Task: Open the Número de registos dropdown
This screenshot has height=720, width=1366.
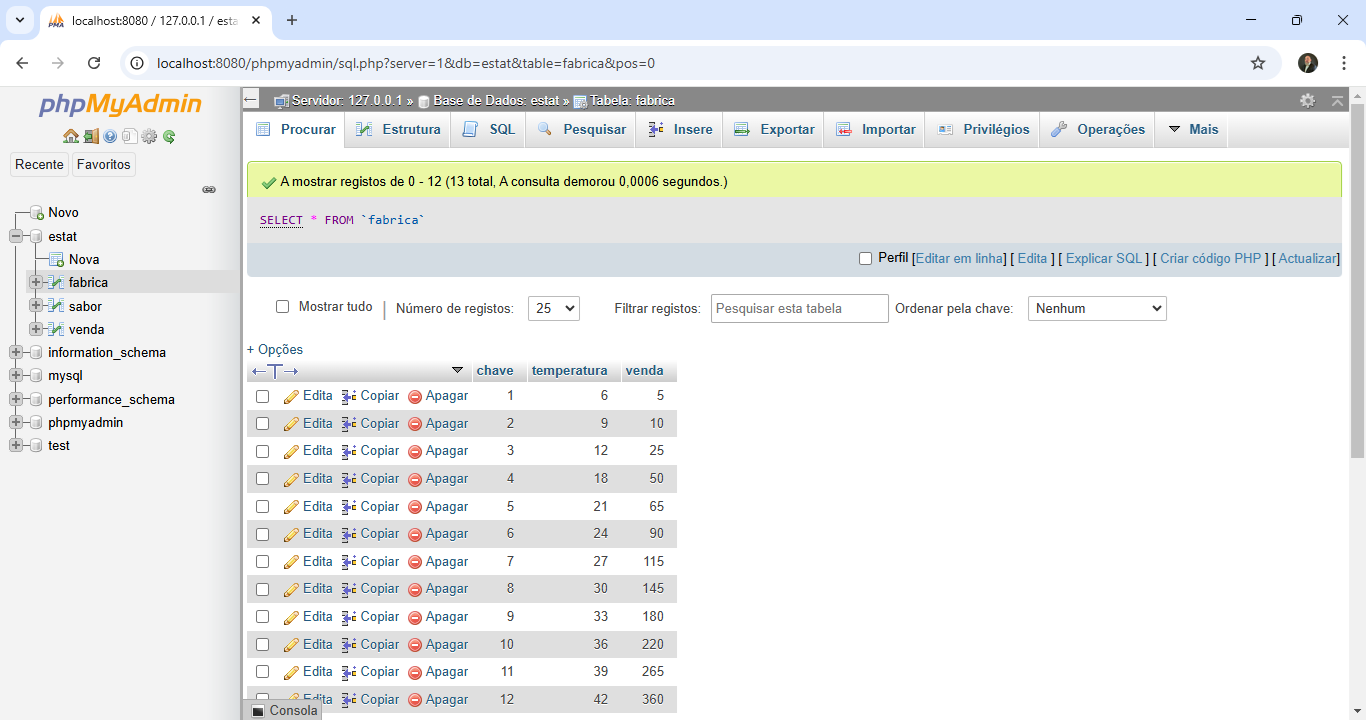Action: 553,309
